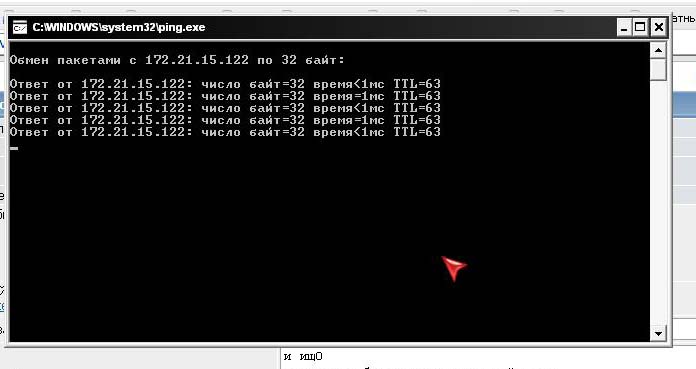Click the second reply line with время=1мс
The height and width of the screenshot is (369, 696).
point(225,96)
